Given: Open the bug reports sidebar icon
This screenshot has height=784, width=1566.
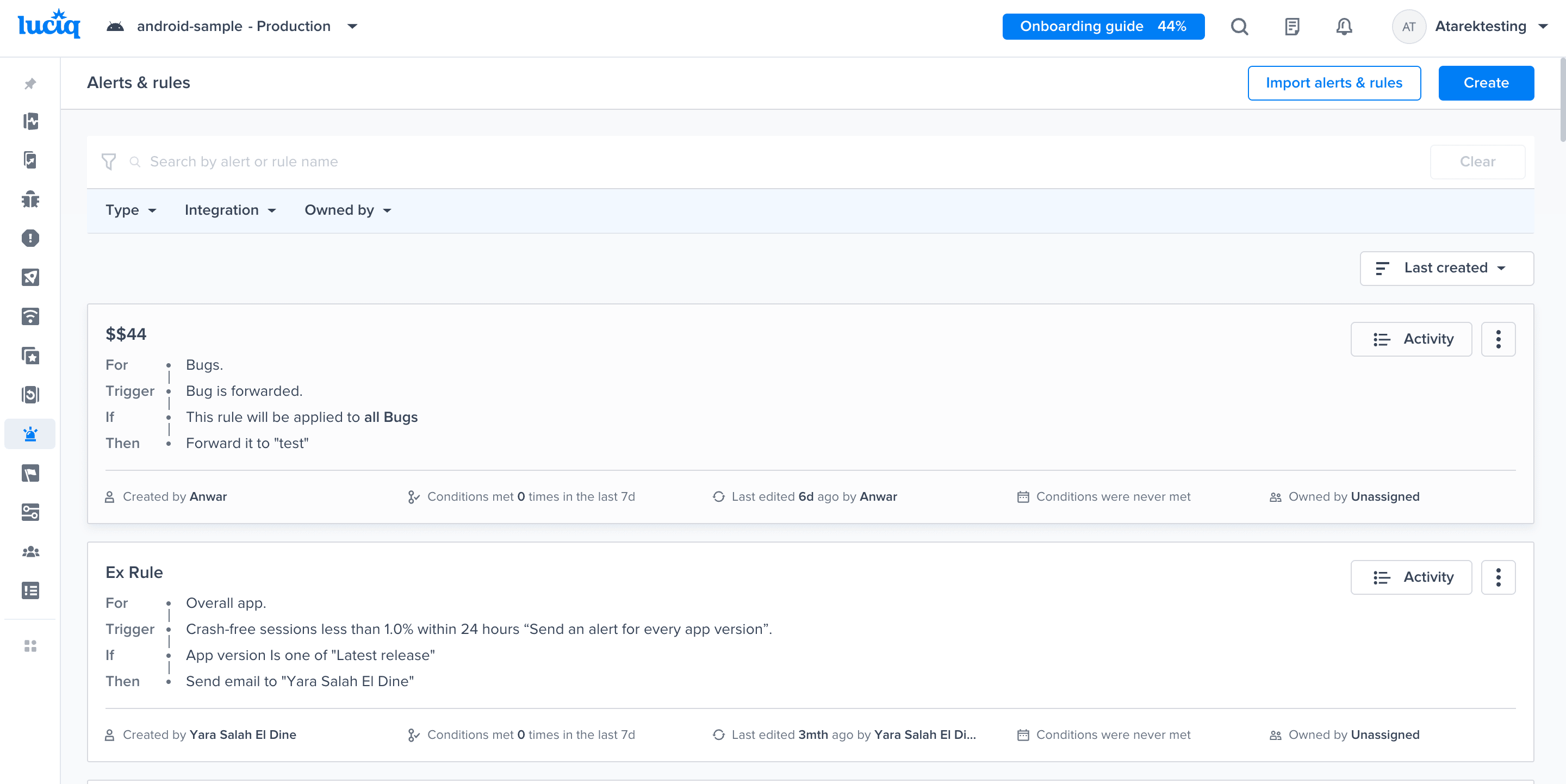Looking at the screenshot, I should tap(30, 200).
